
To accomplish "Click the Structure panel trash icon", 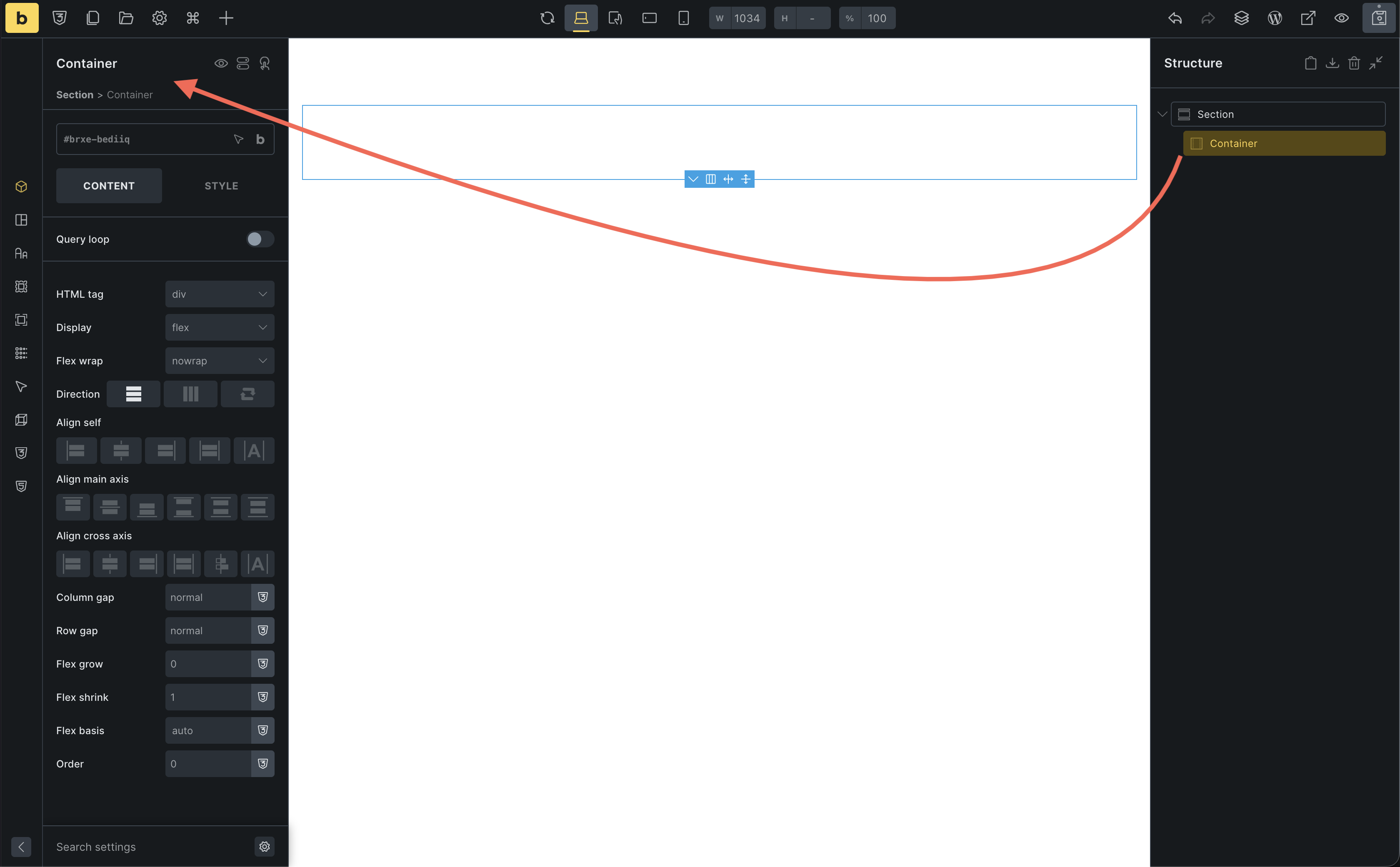I will click(x=1354, y=63).
